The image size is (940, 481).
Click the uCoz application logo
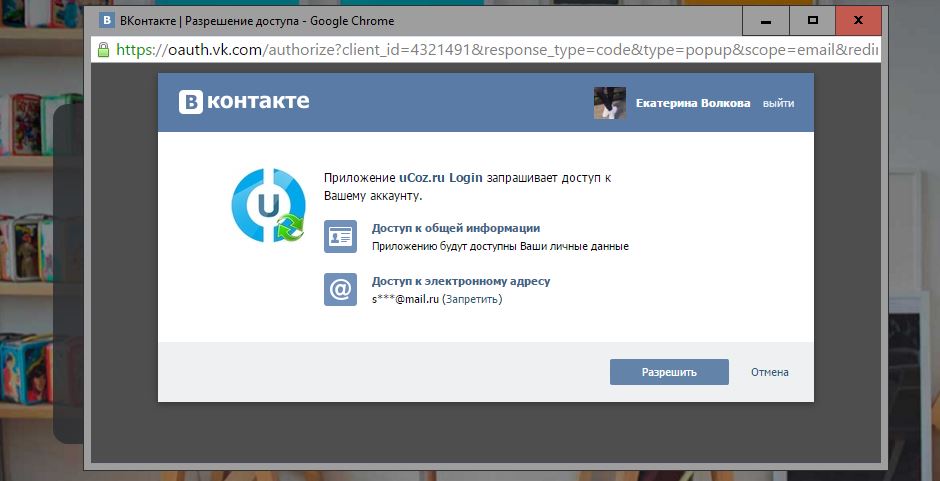268,205
